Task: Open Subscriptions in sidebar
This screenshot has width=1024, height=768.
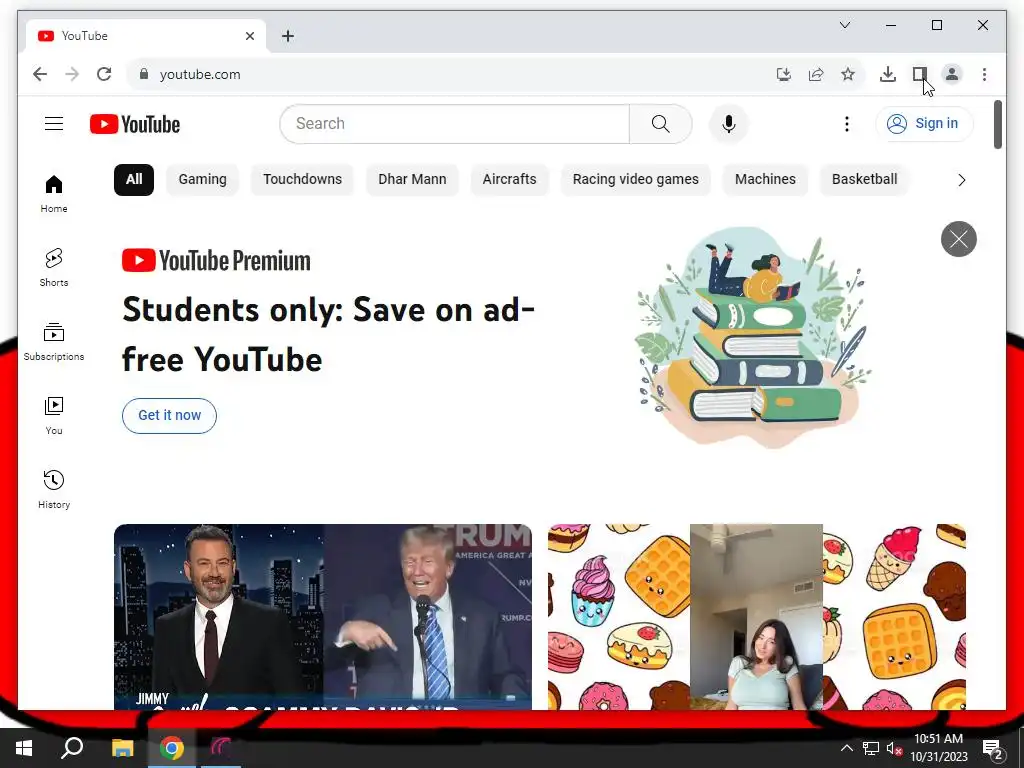Action: click(54, 342)
